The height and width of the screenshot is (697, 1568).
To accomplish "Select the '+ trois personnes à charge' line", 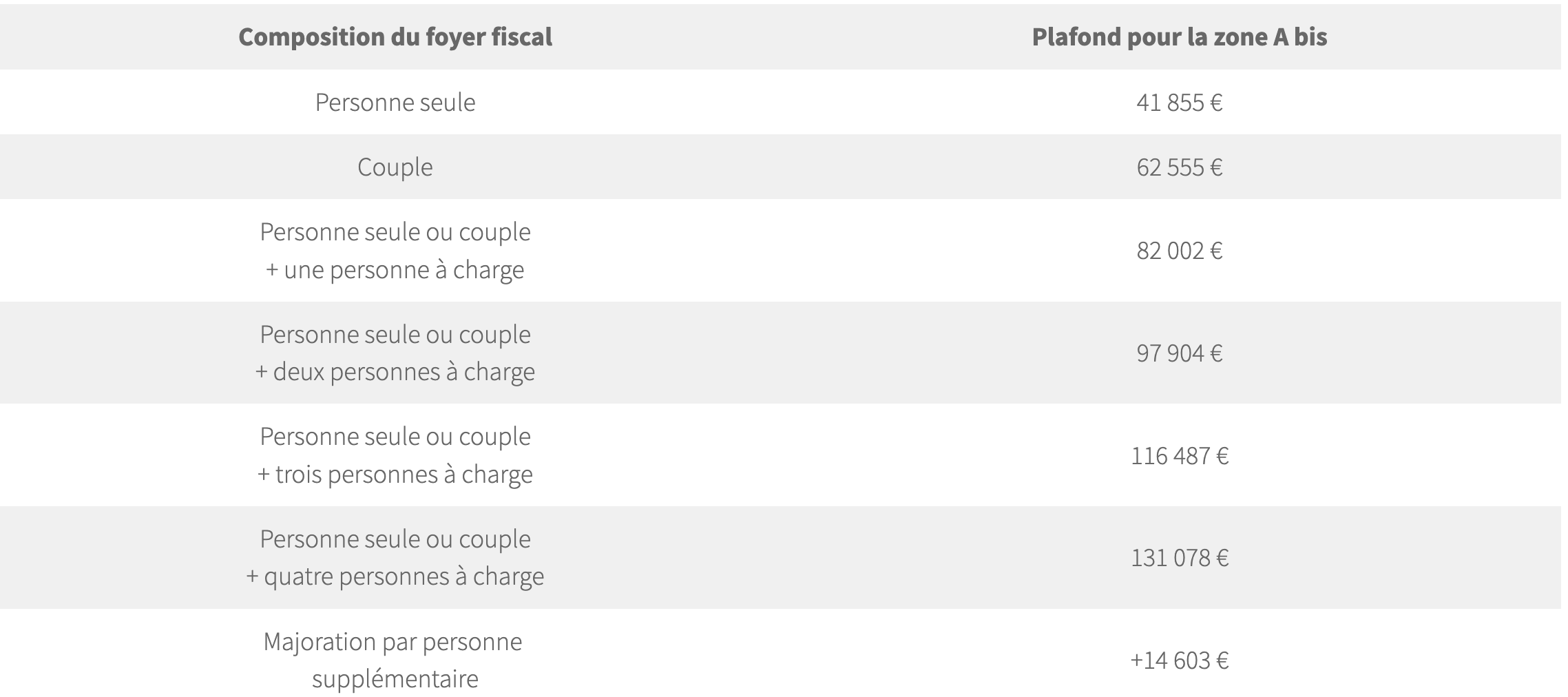I will coord(395,474).
